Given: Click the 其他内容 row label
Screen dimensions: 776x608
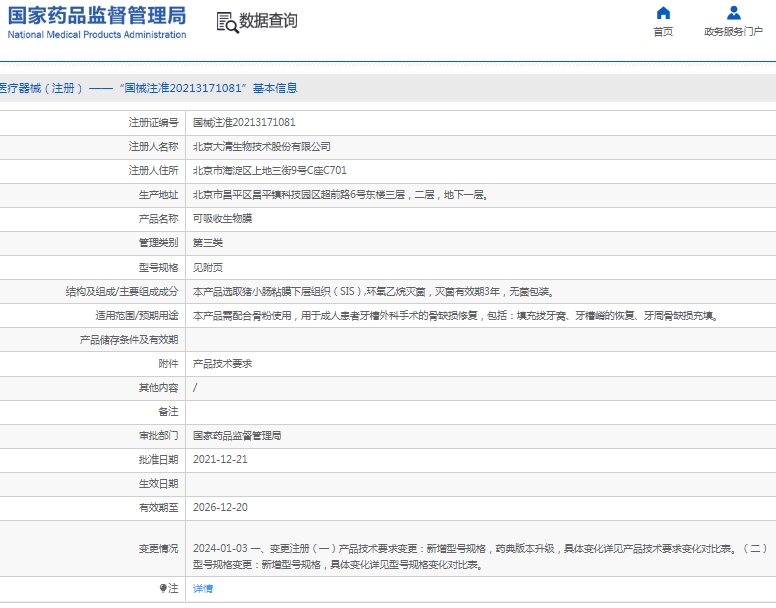Looking at the screenshot, I should tap(158, 387).
